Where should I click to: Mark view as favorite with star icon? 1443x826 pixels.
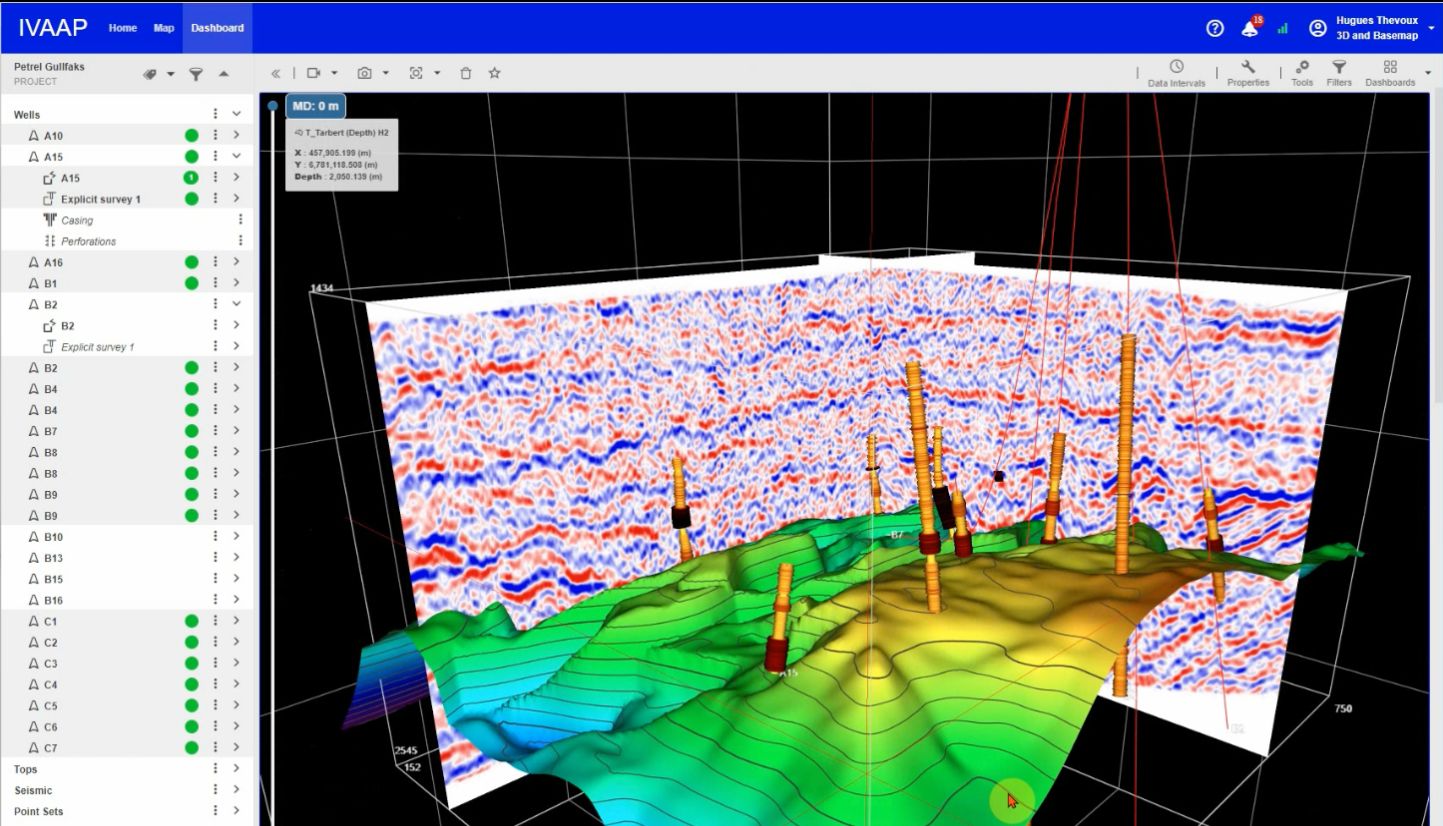click(494, 73)
